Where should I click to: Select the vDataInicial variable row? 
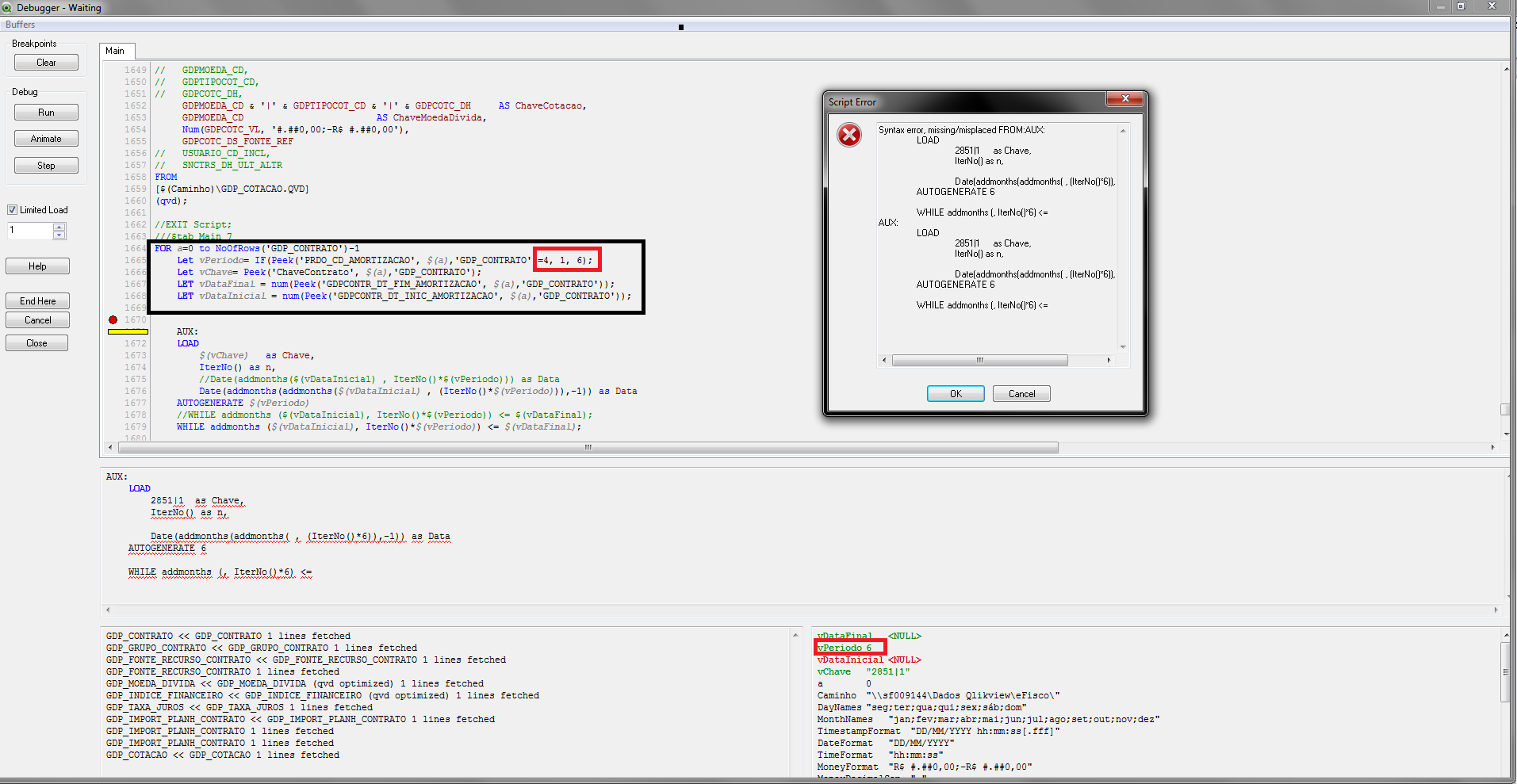point(869,660)
